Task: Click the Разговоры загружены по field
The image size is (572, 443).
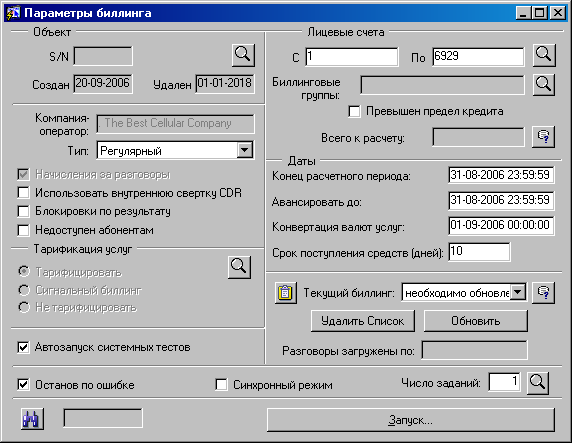Action: click(x=474, y=350)
